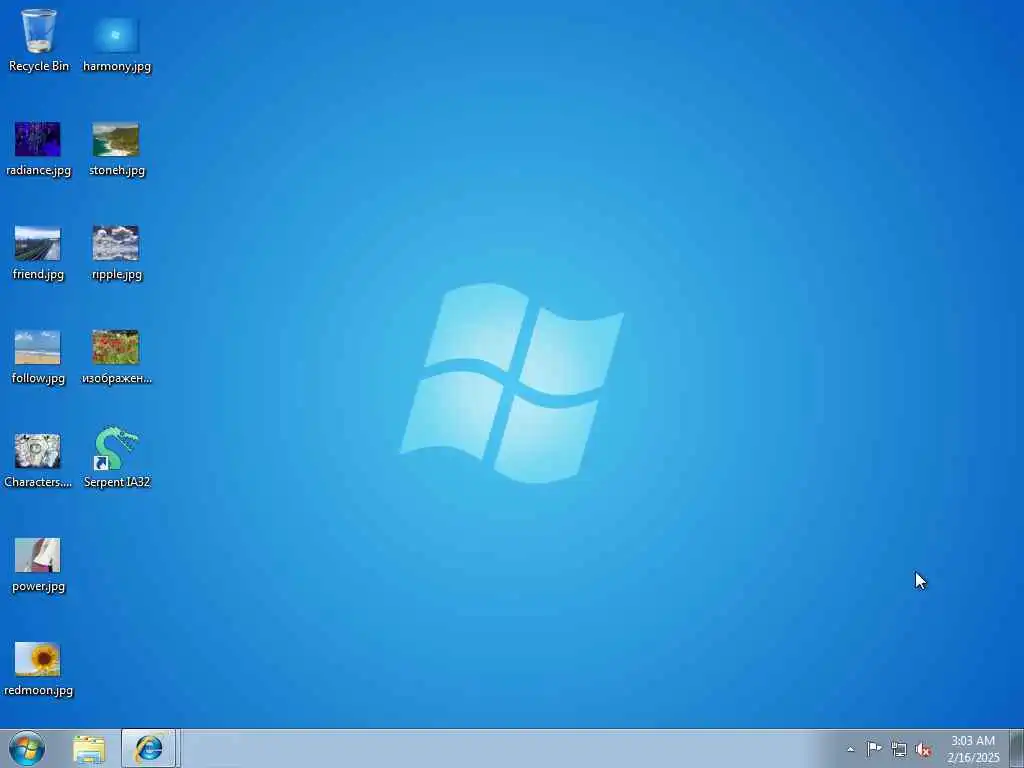Viewport: 1024px width, 768px height.
Task: Open the network status tray icon
Action: [899, 750]
